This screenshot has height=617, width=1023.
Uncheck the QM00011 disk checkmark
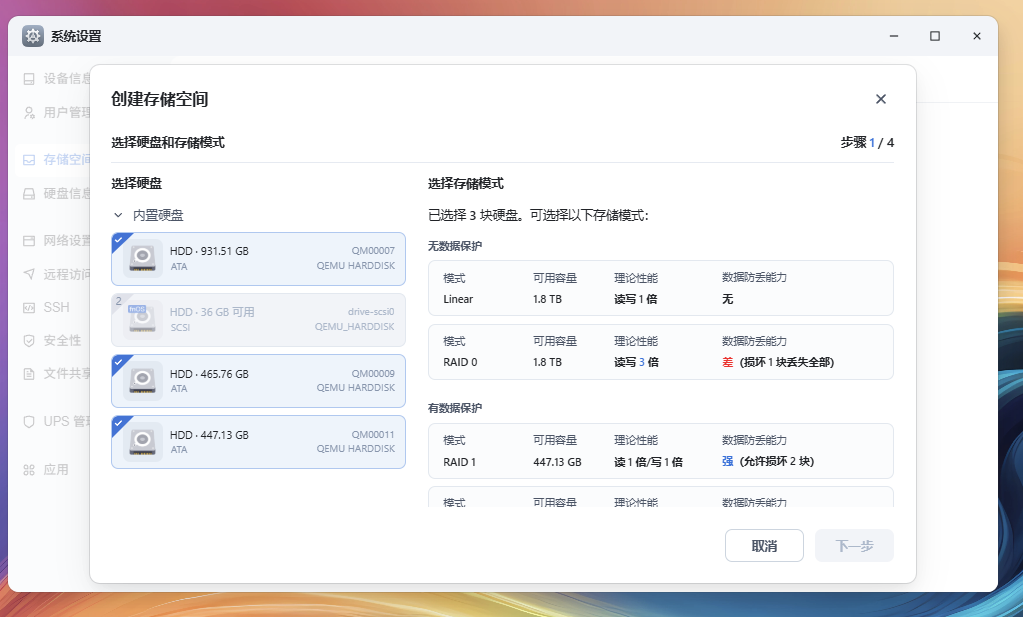(118, 422)
